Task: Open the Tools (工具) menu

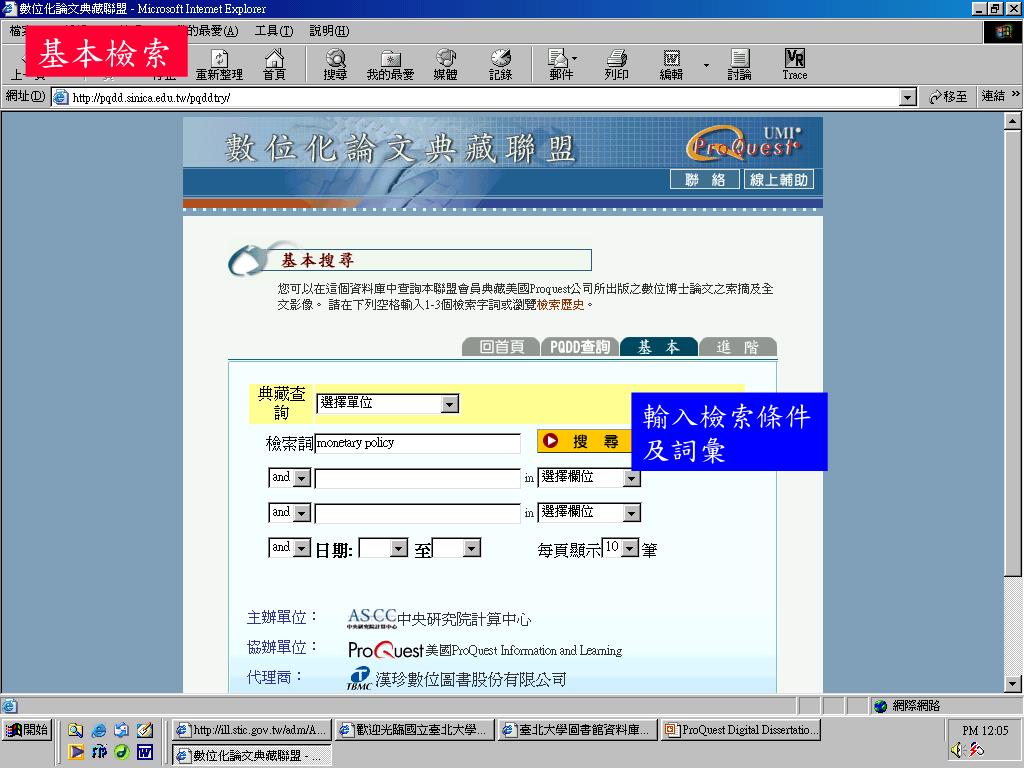Action: (274, 31)
